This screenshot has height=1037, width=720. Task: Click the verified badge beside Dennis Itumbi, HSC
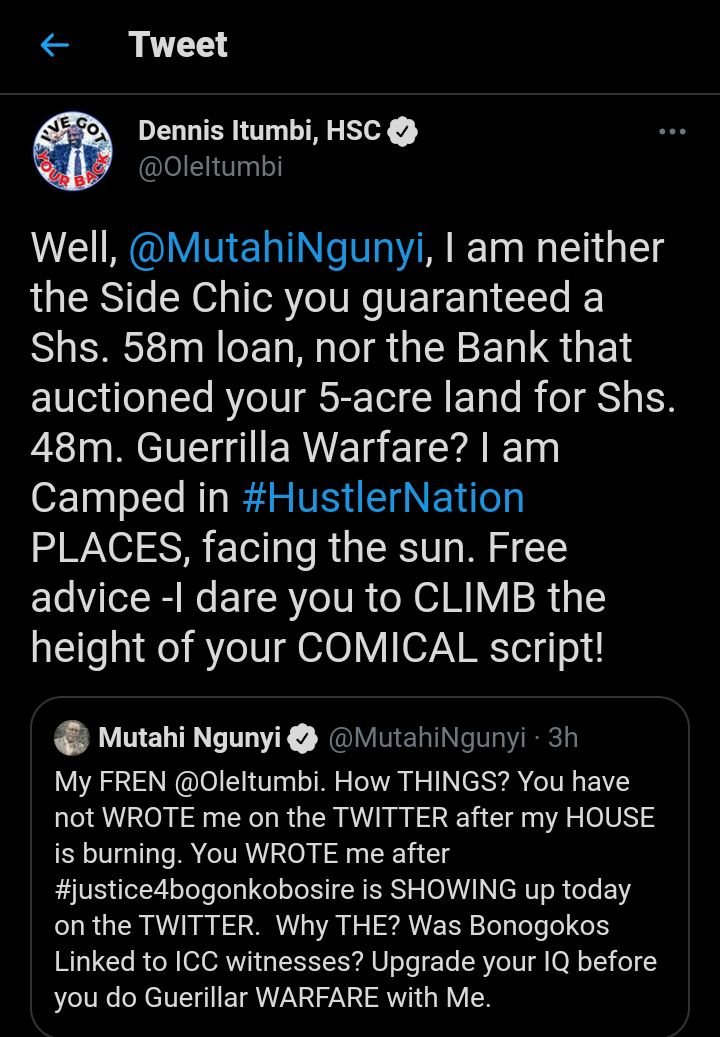[402, 131]
